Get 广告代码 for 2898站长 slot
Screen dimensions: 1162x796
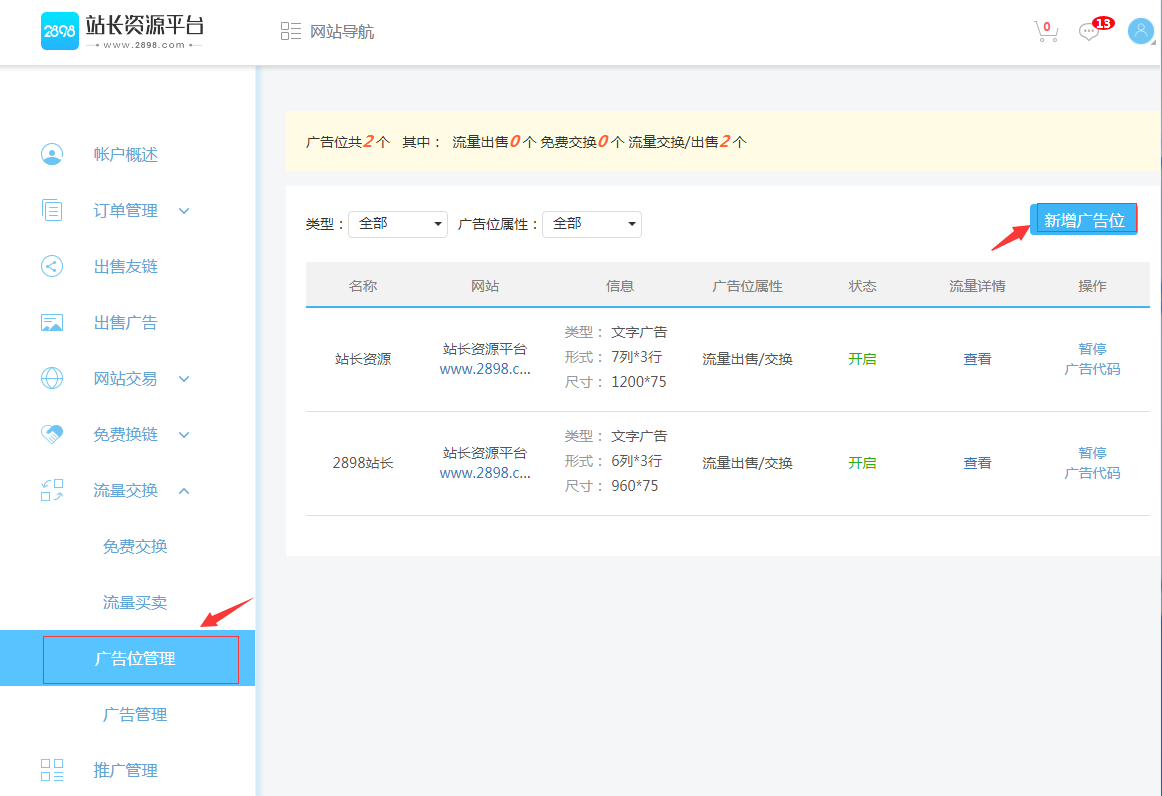click(x=1092, y=473)
